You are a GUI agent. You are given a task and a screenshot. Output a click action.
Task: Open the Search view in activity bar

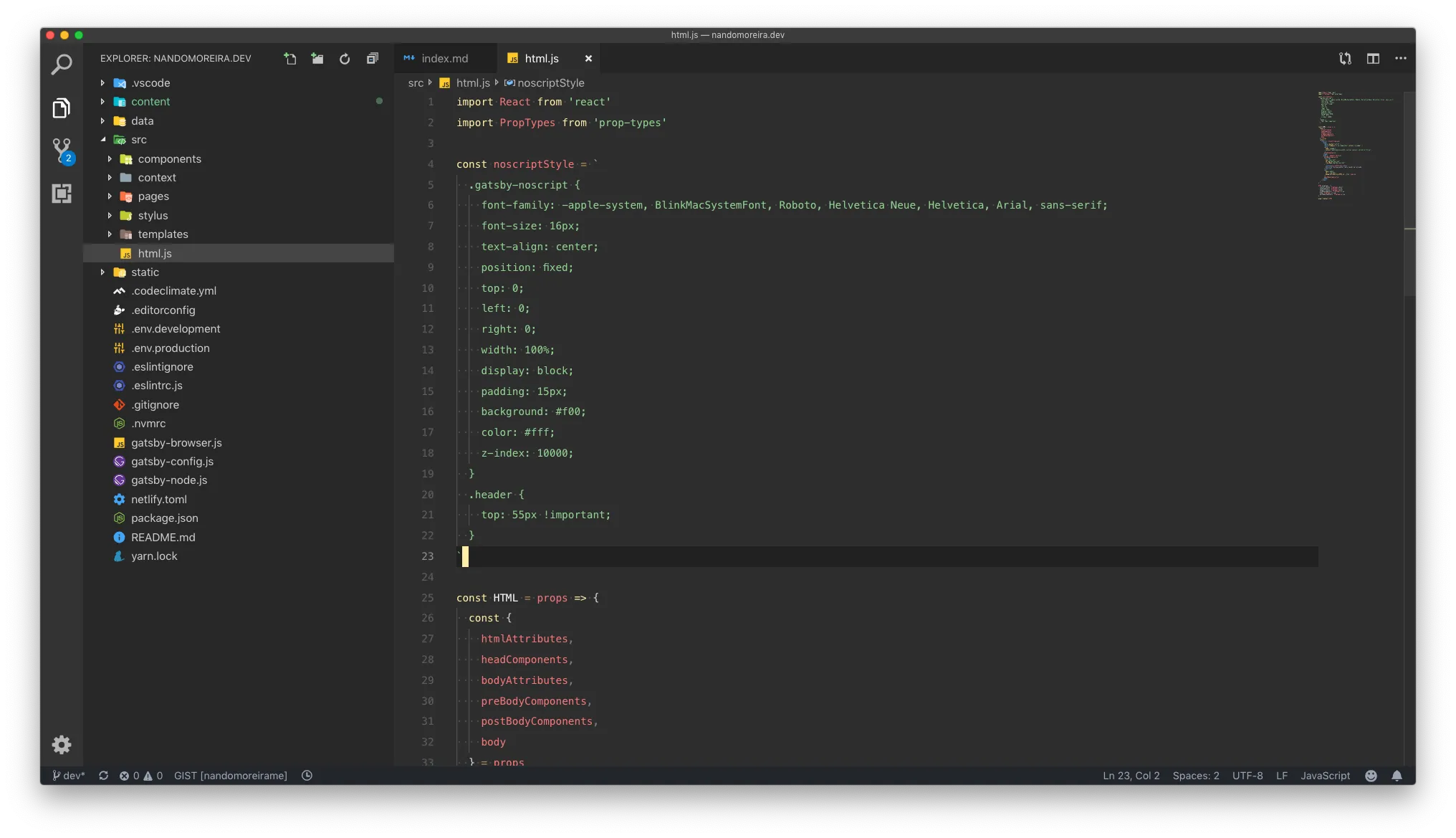coord(62,65)
